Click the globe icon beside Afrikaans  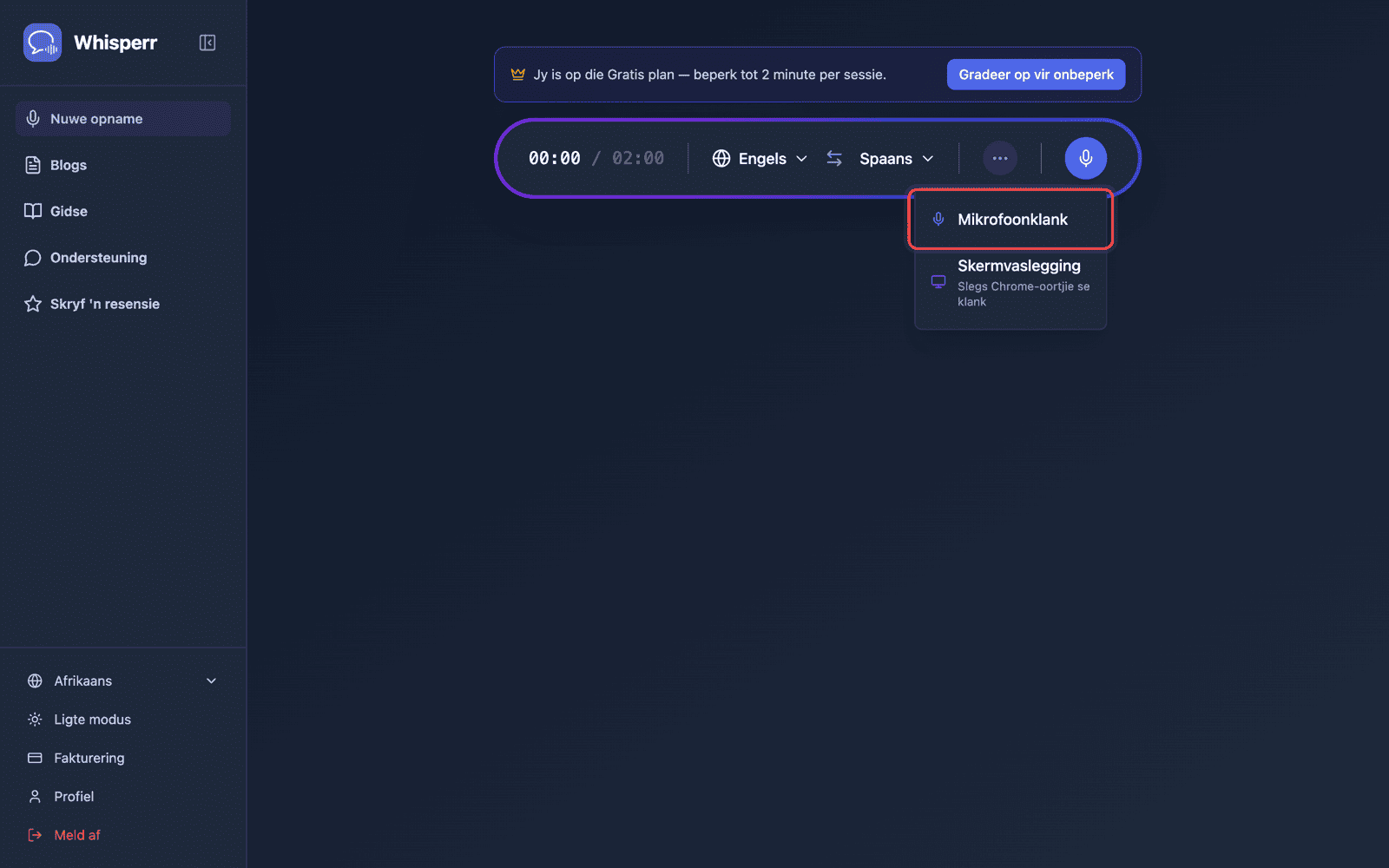[x=35, y=681]
